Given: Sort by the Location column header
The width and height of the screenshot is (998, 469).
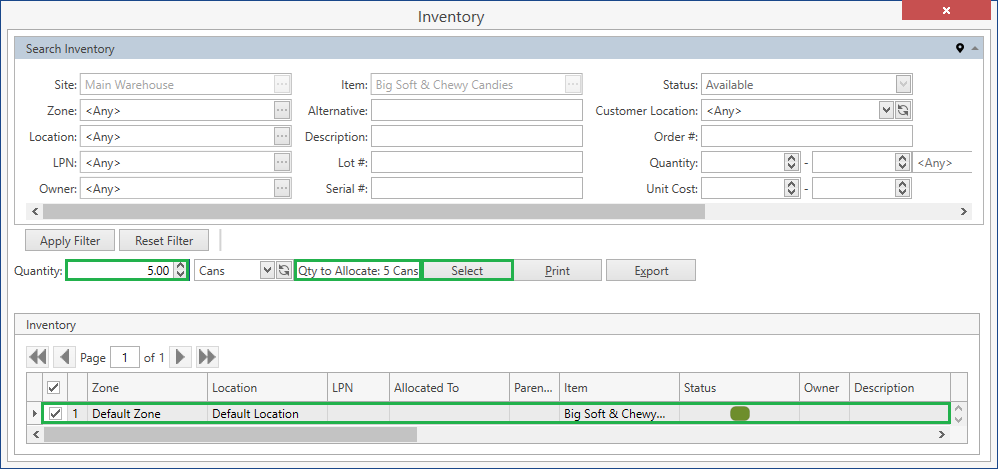Looking at the screenshot, I should (x=267, y=388).
